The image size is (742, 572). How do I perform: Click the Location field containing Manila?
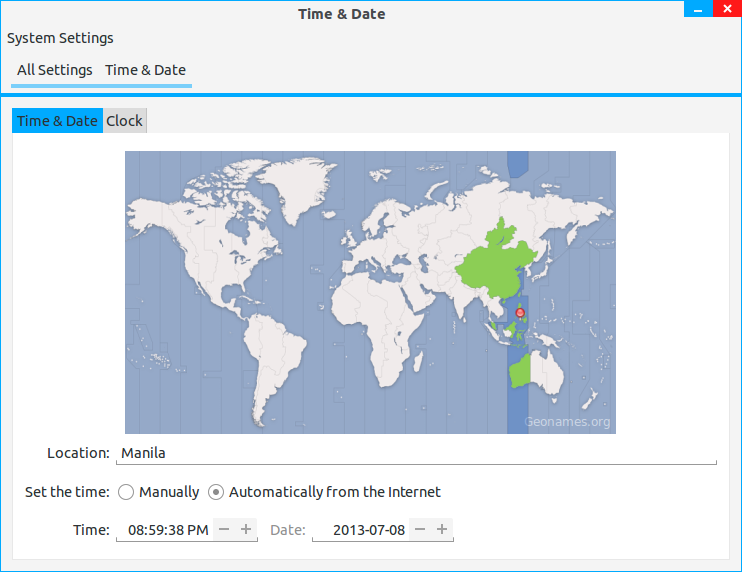(x=416, y=453)
